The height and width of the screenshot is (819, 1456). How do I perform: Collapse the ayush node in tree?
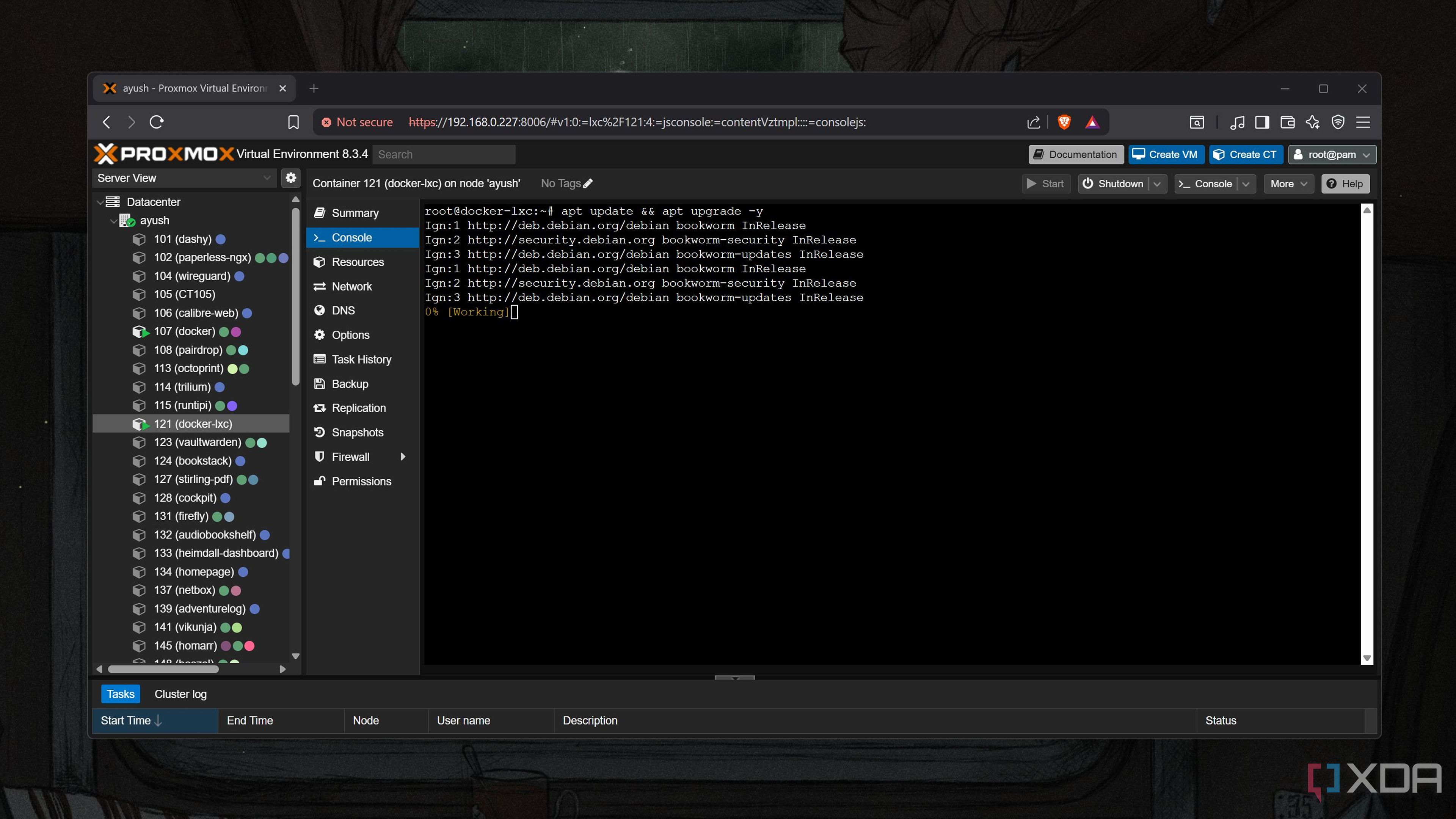114,220
